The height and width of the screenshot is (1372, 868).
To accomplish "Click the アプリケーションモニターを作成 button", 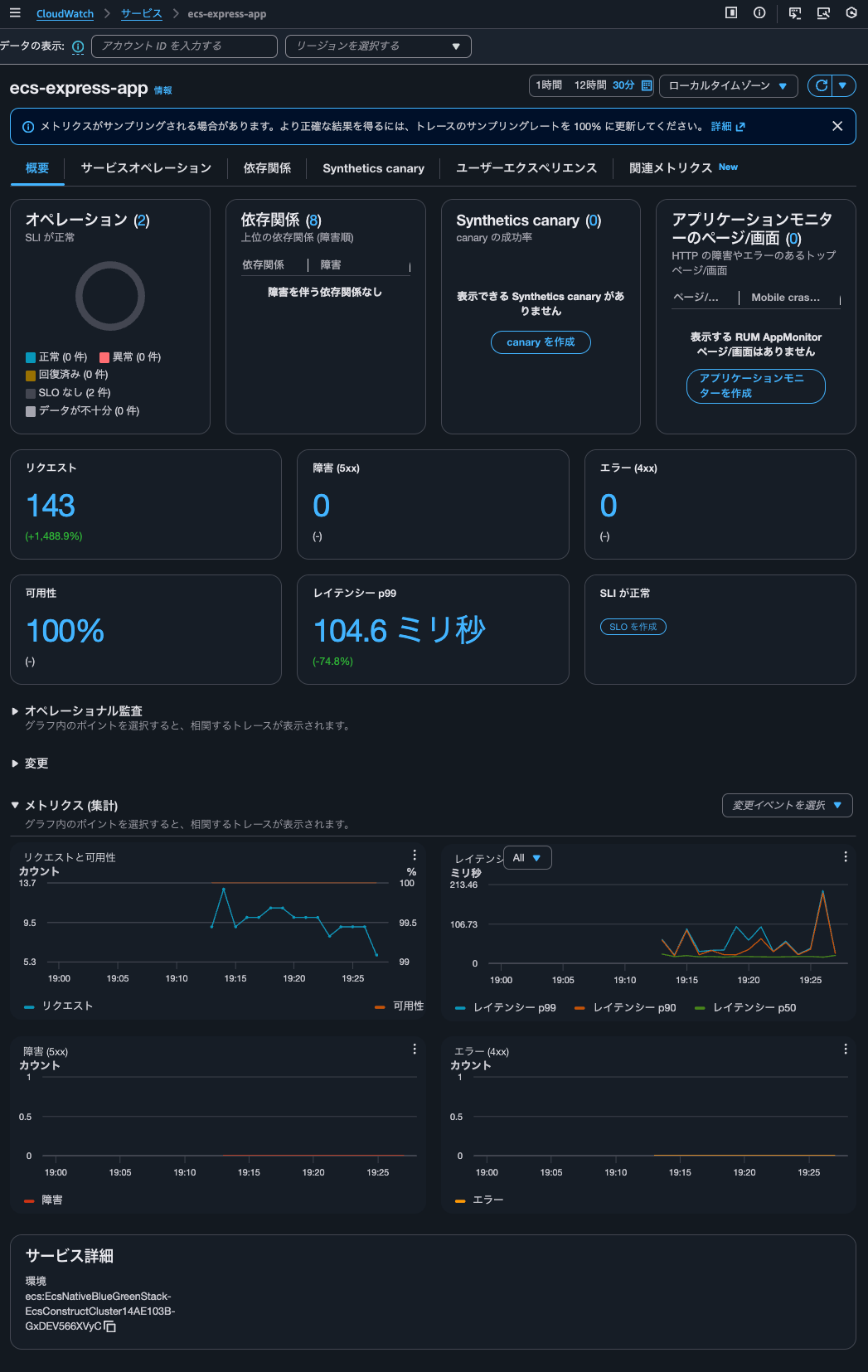I will [x=756, y=385].
